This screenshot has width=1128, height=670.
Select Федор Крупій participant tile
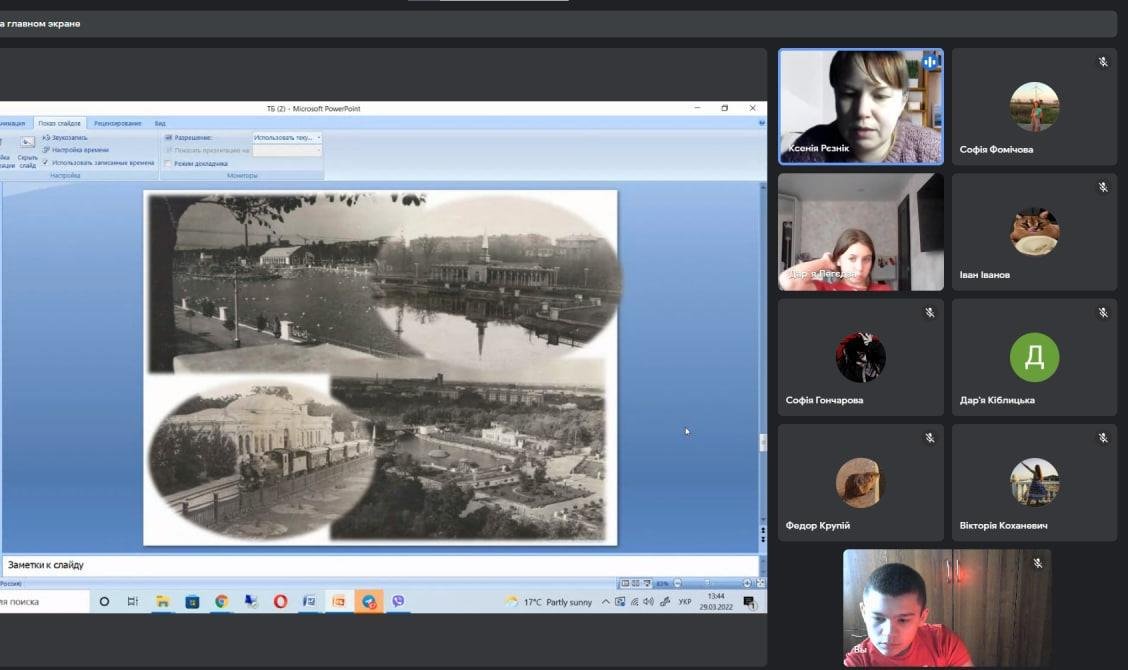tap(860, 482)
